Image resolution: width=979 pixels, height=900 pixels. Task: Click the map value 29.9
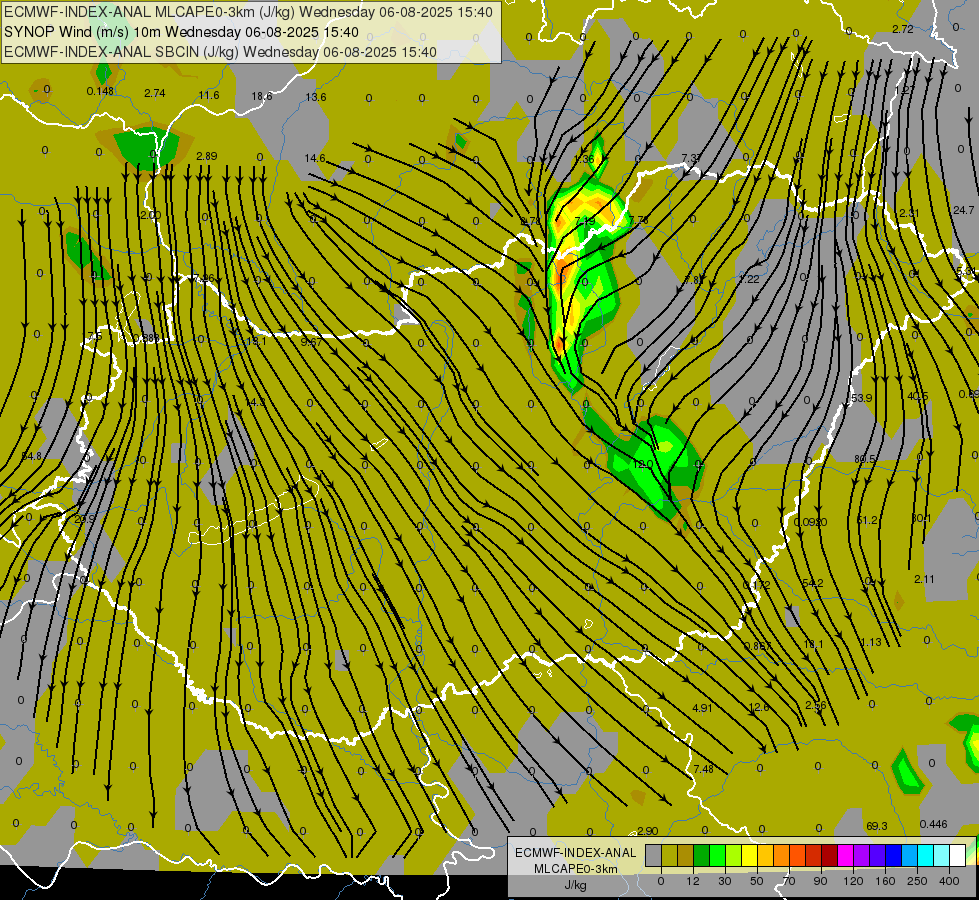click(85, 519)
